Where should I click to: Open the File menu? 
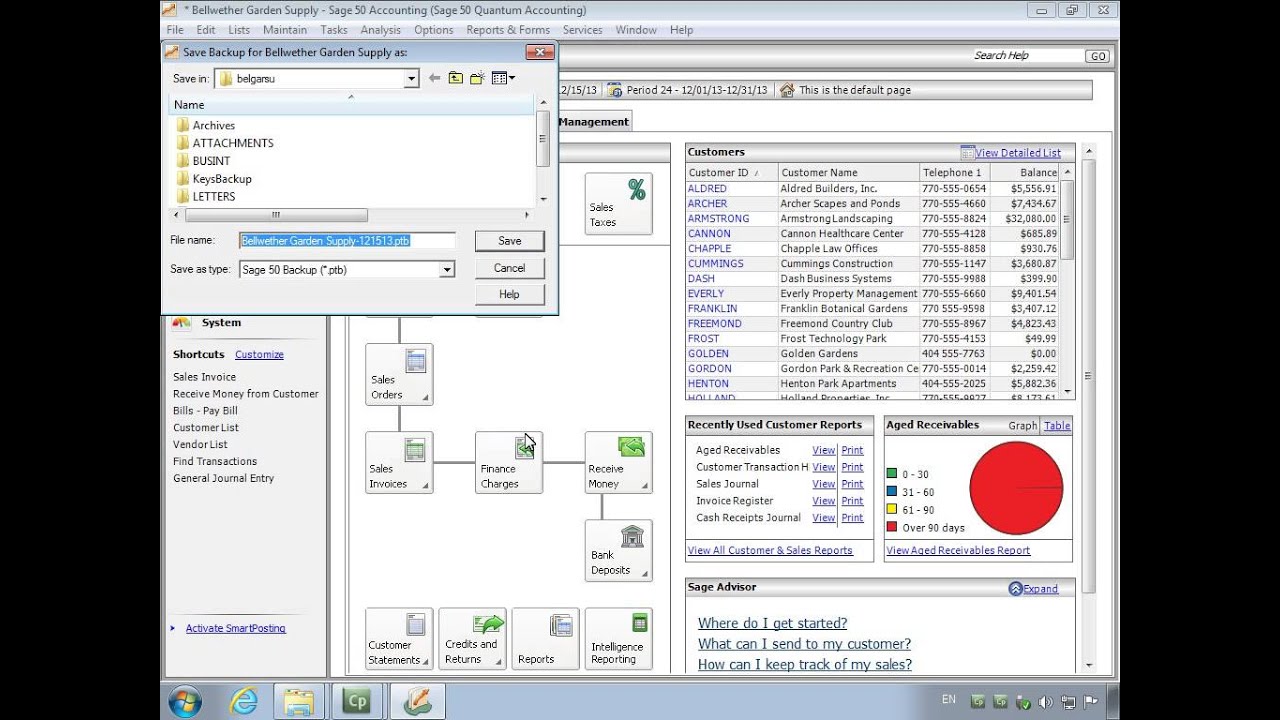point(175,30)
